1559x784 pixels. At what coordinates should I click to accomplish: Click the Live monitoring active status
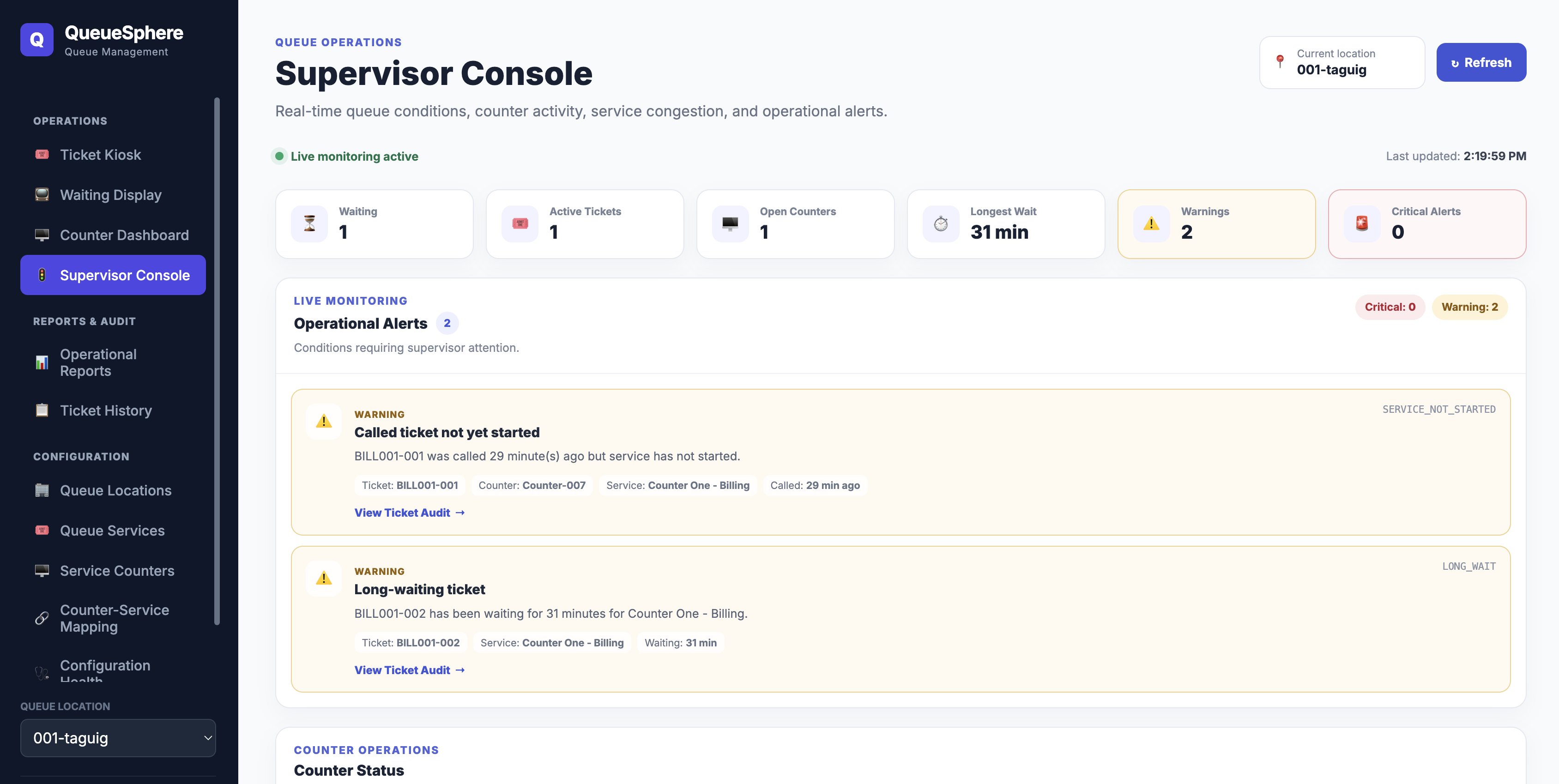click(x=346, y=156)
